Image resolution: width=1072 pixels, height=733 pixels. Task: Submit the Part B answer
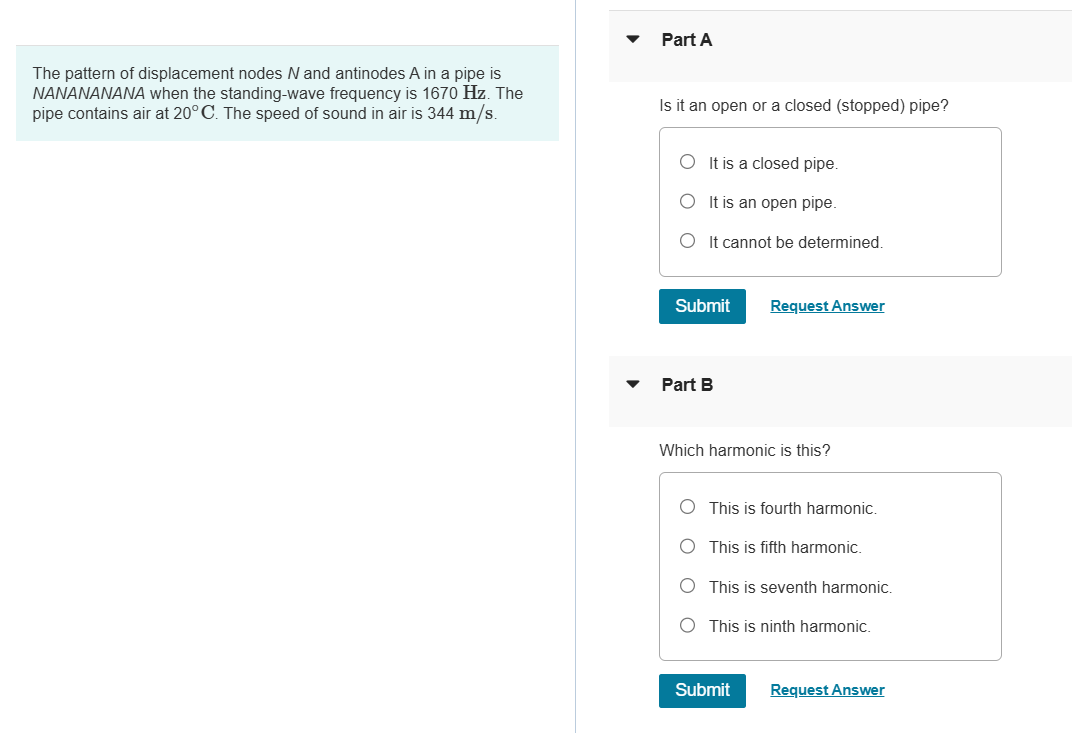pyautogui.click(x=702, y=690)
